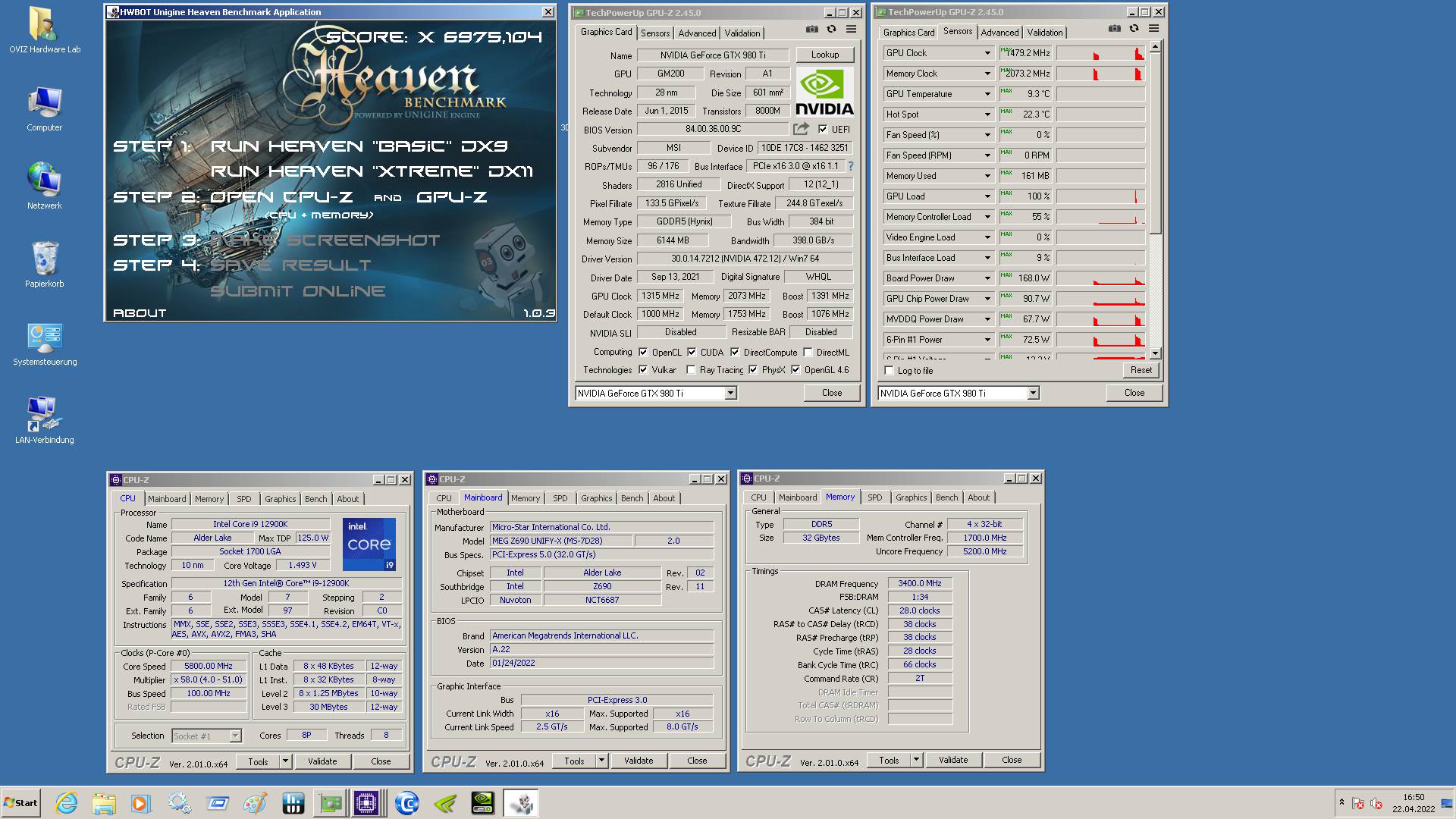Toggle the PhysX checkbox
Screen dimensions: 1456x819
(753, 369)
